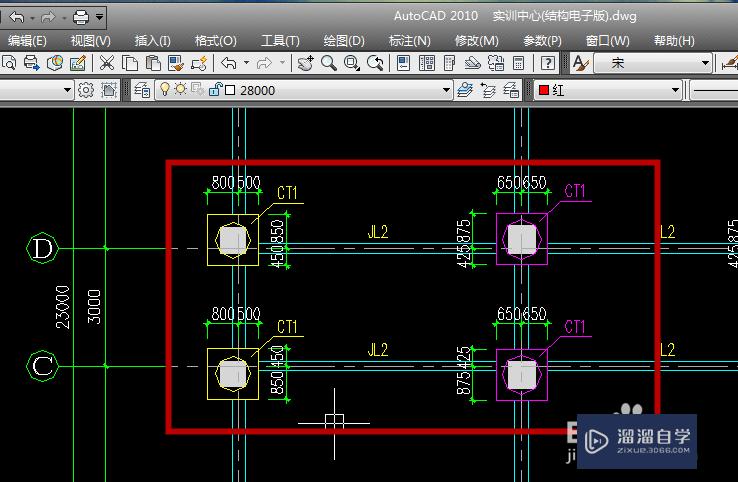Viewport: 738px width, 482px height.
Task: Open the Properties palette icon
Action: tap(404, 63)
